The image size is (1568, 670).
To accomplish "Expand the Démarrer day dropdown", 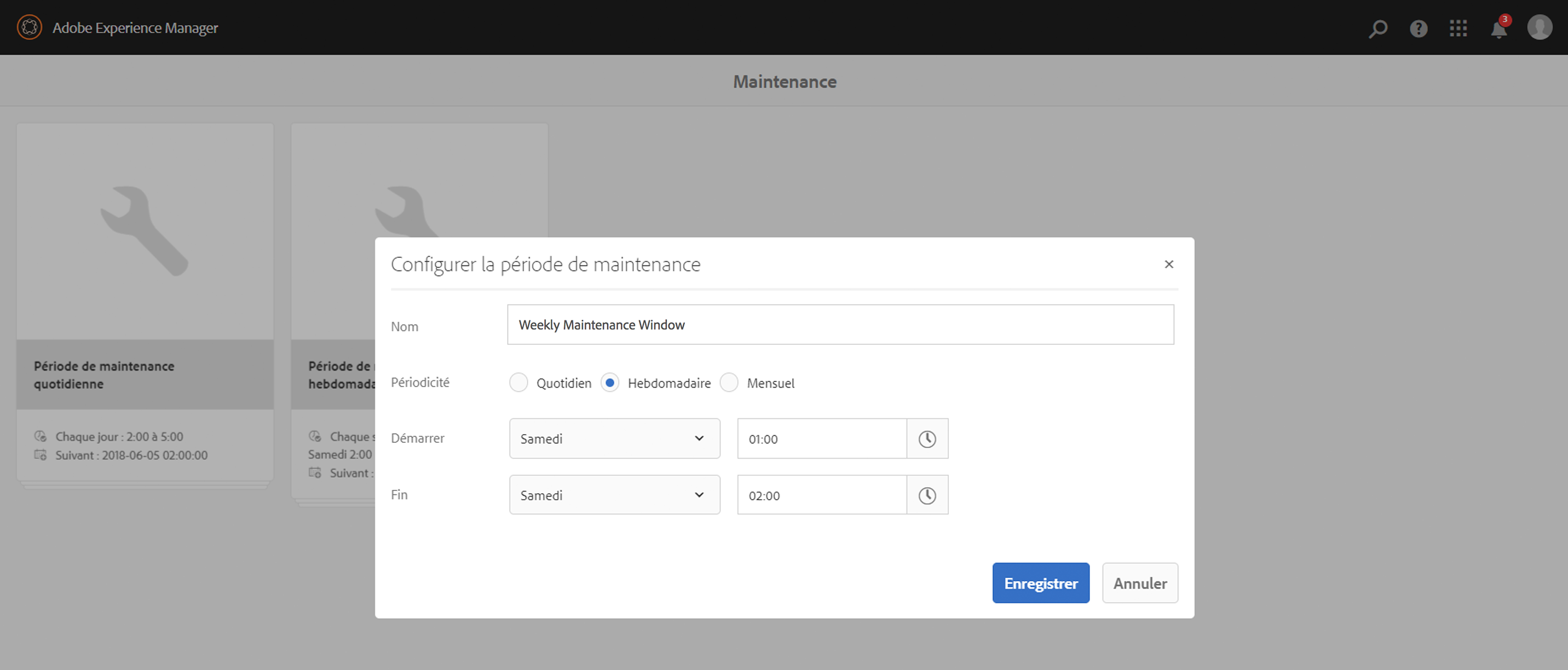I will [x=614, y=439].
